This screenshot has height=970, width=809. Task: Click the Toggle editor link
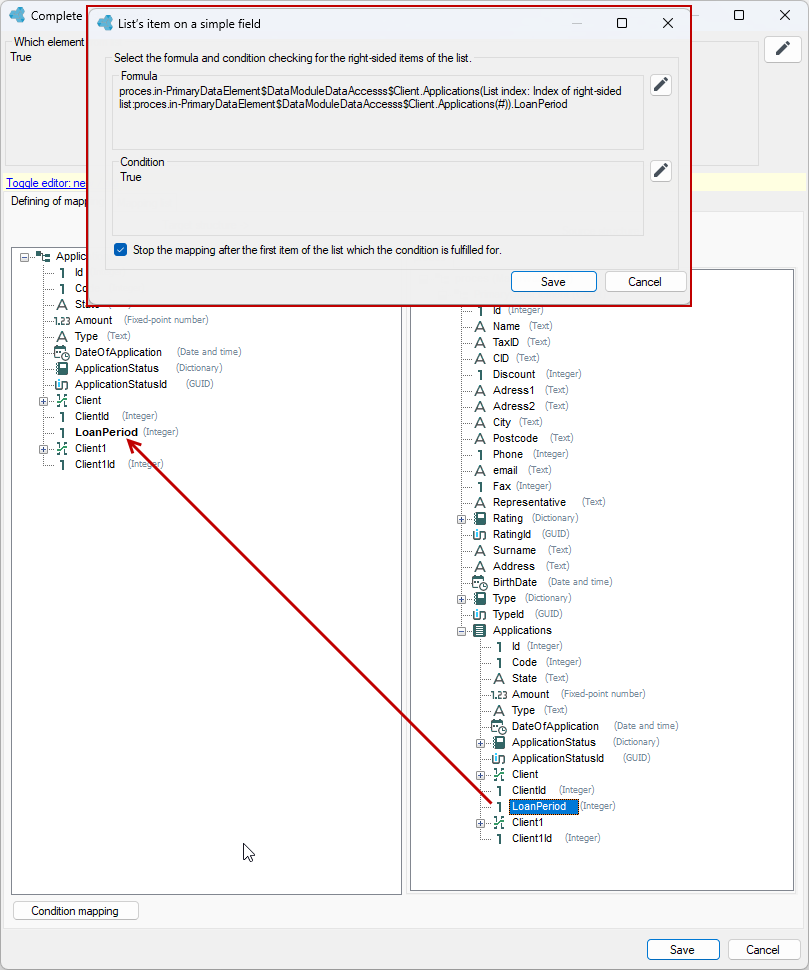point(46,183)
